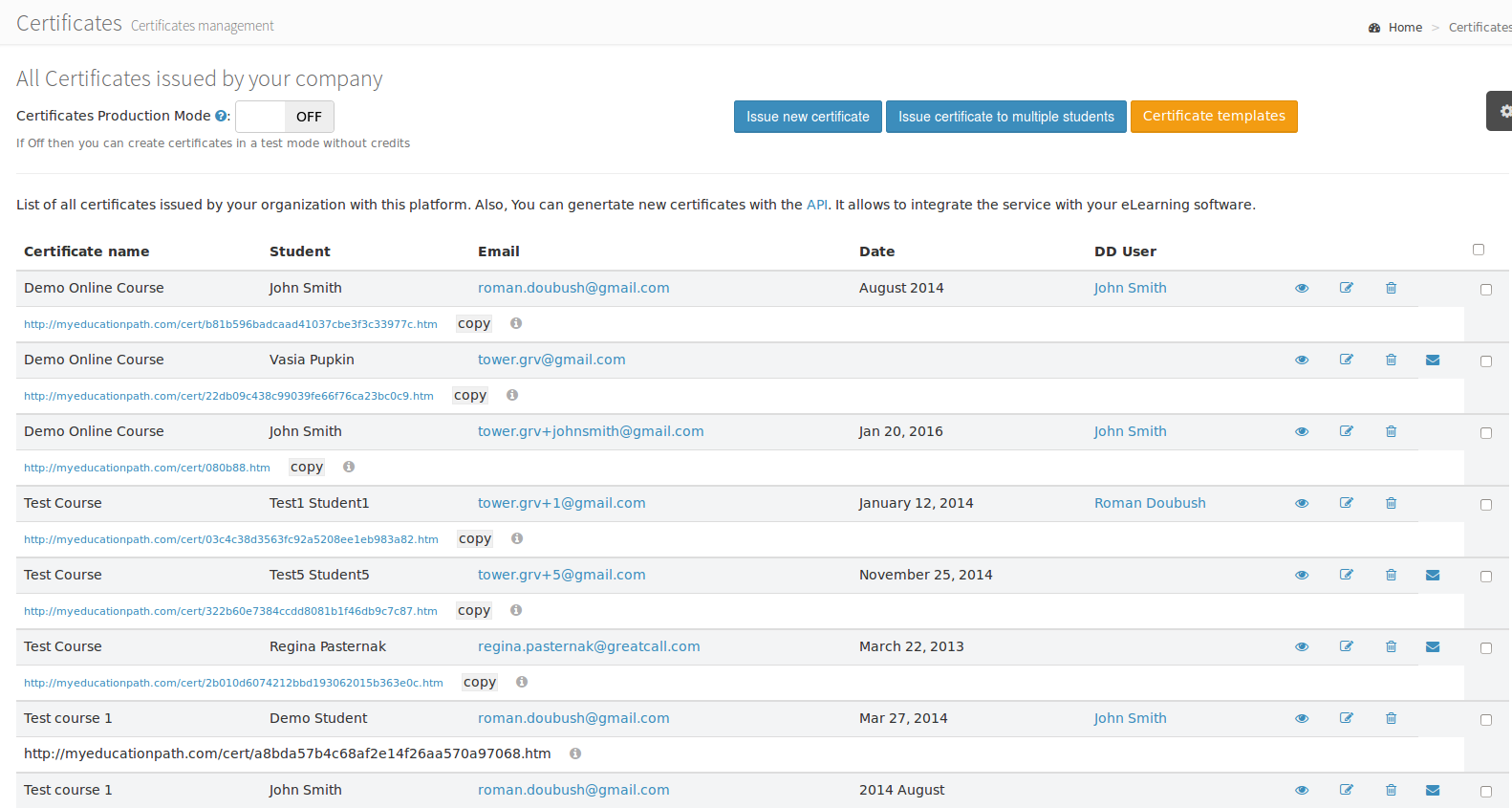The height and width of the screenshot is (808, 1512).
Task: Tick checkbox for Regina Pasternak's certificate
Action: click(1485, 648)
